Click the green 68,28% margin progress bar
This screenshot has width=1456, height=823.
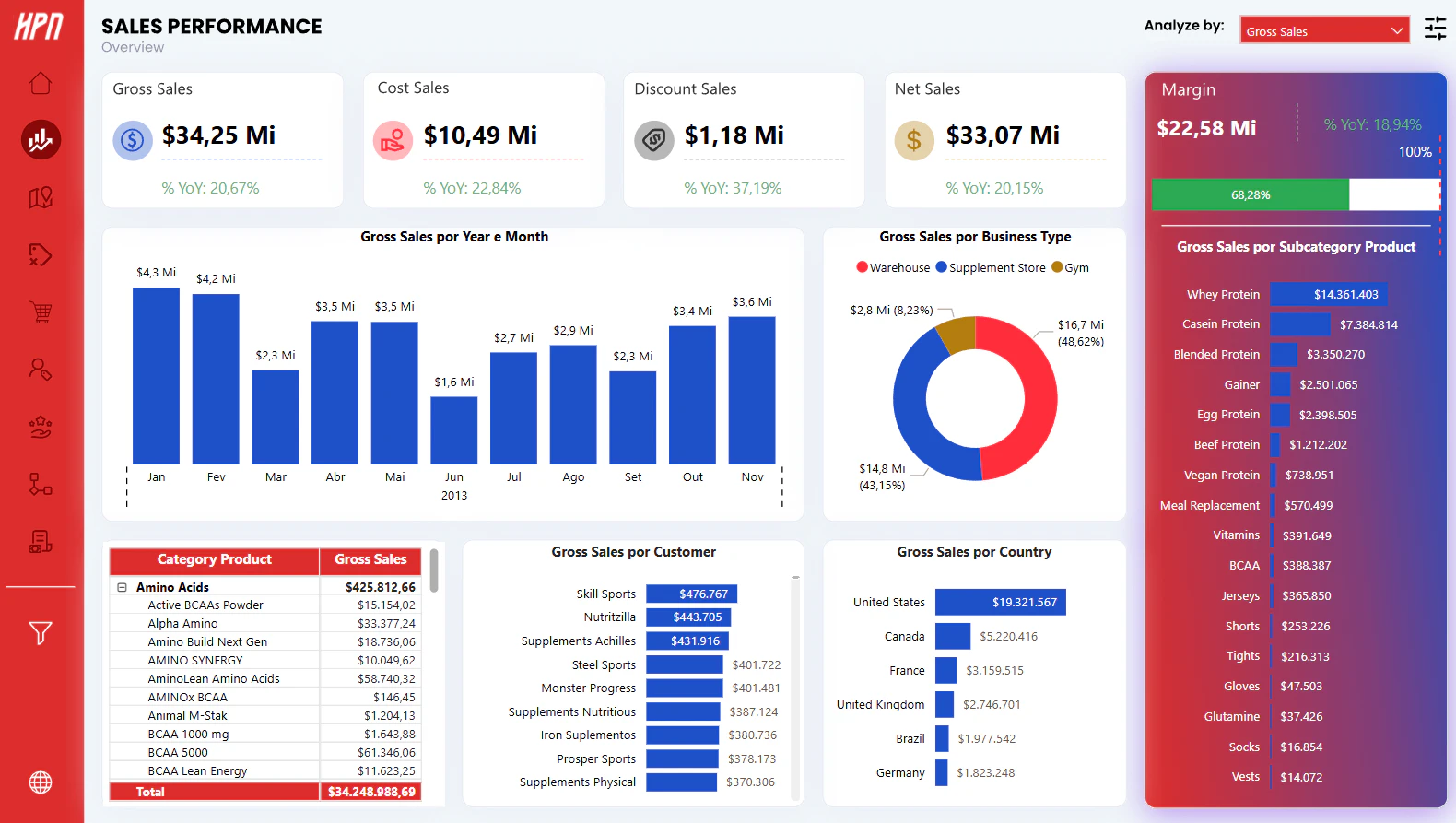(1251, 194)
